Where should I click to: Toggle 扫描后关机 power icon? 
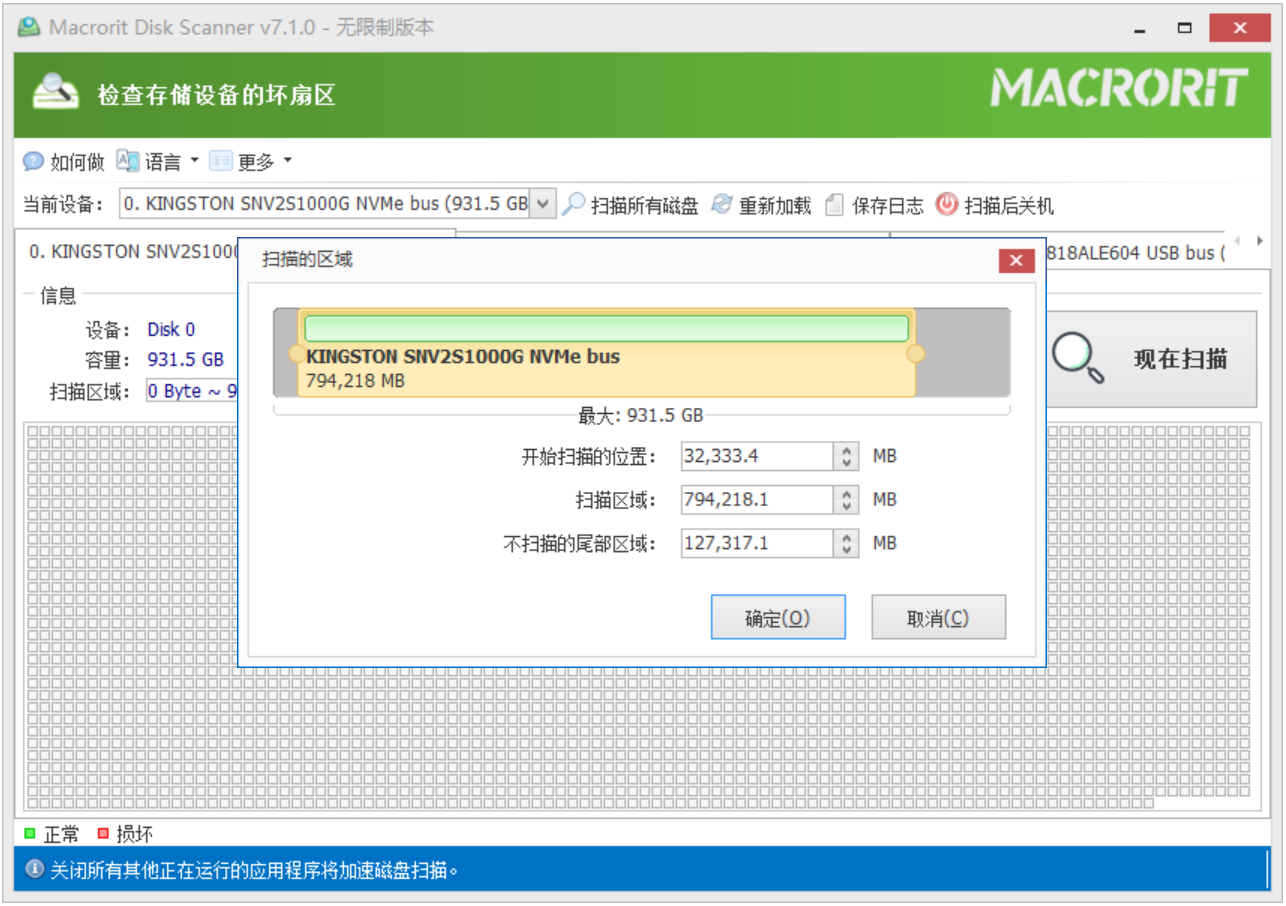[946, 205]
